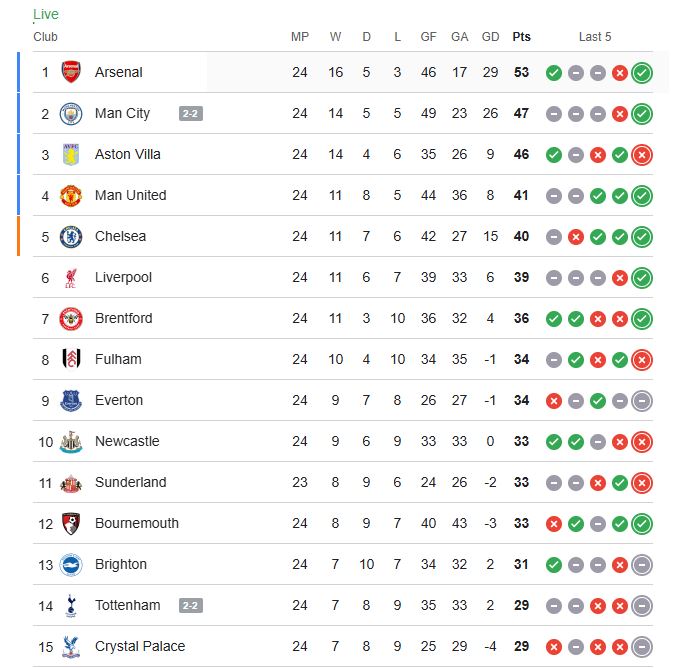Click the Liverpool club crest
This screenshot has width=685, height=668.
pyautogui.click(x=70, y=277)
